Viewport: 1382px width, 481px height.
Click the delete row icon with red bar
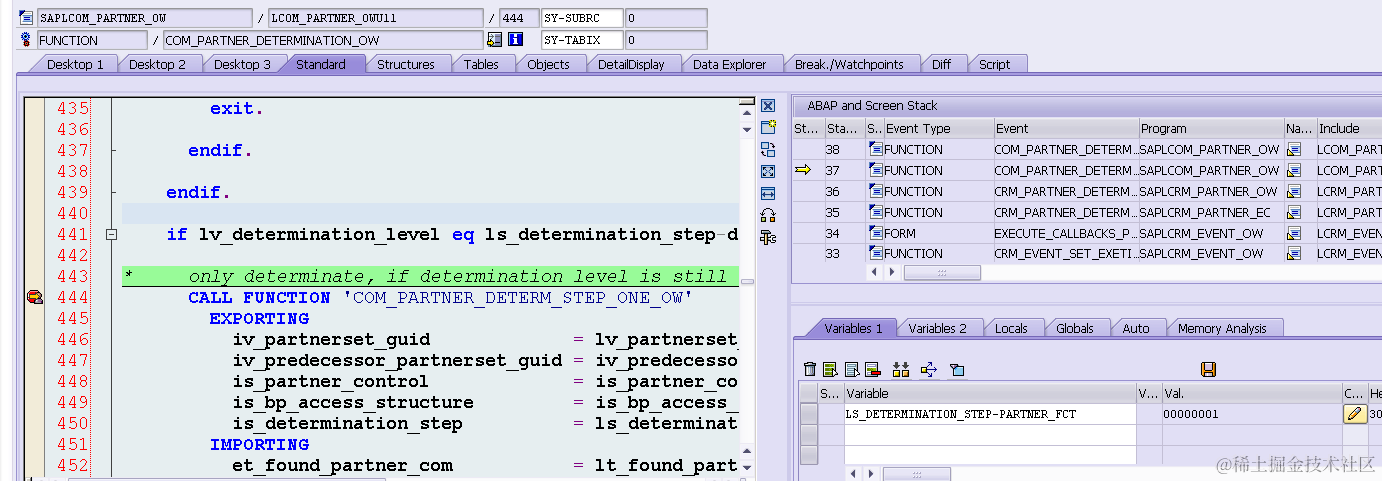point(872,370)
